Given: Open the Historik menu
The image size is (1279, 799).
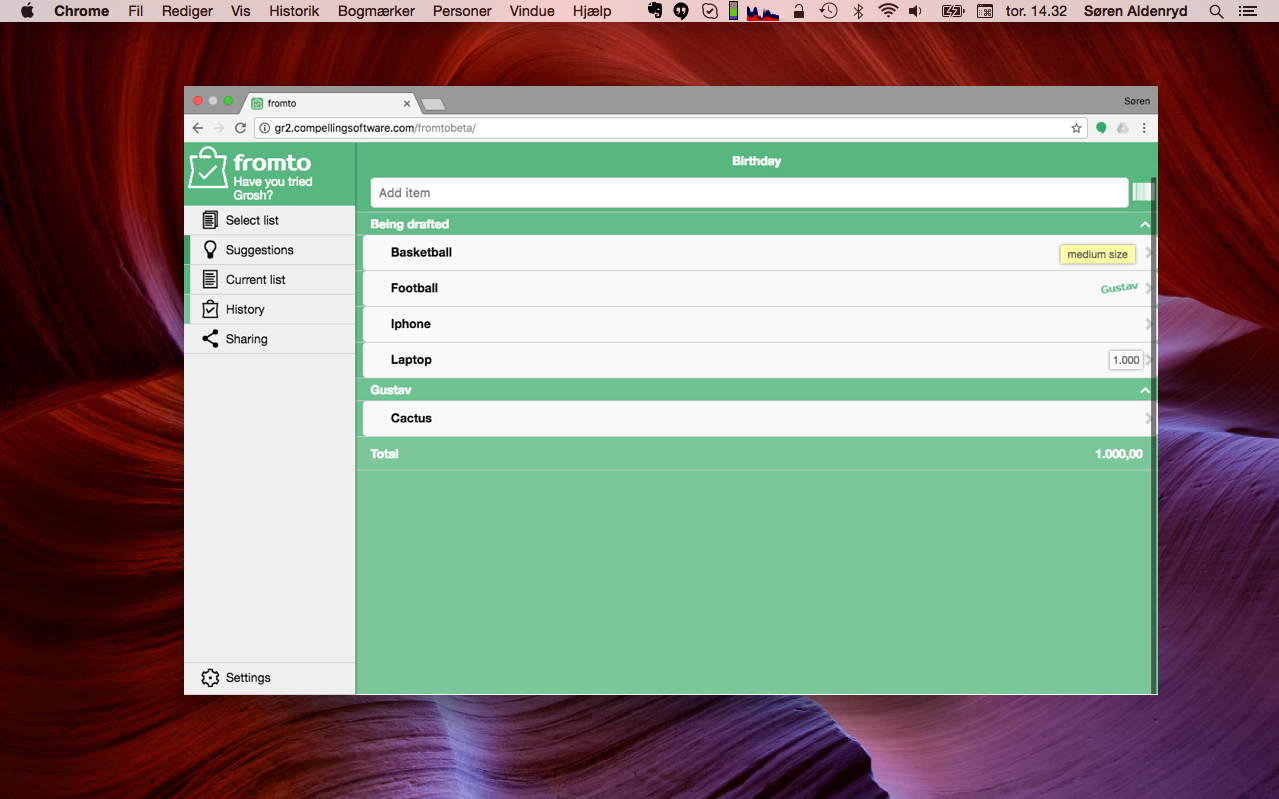Looking at the screenshot, I should [294, 11].
